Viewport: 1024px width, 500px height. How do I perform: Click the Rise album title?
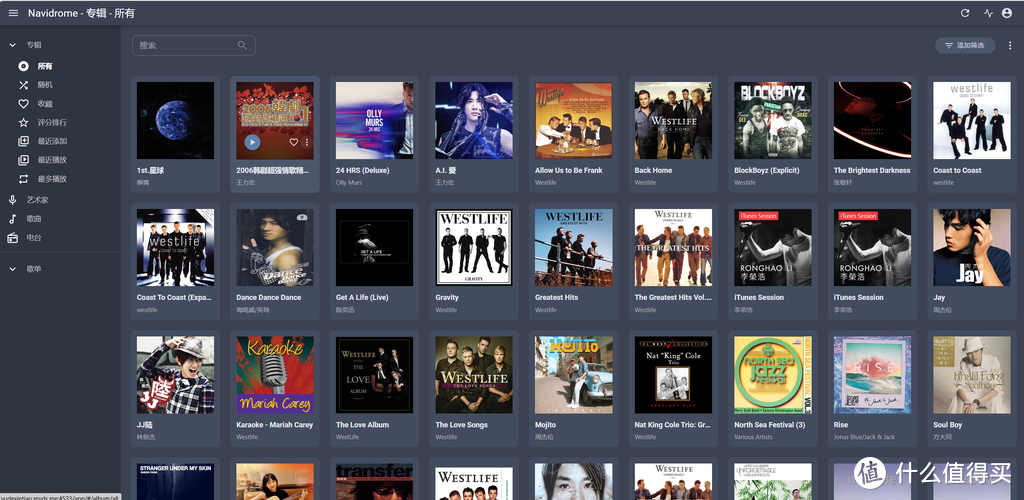841,425
